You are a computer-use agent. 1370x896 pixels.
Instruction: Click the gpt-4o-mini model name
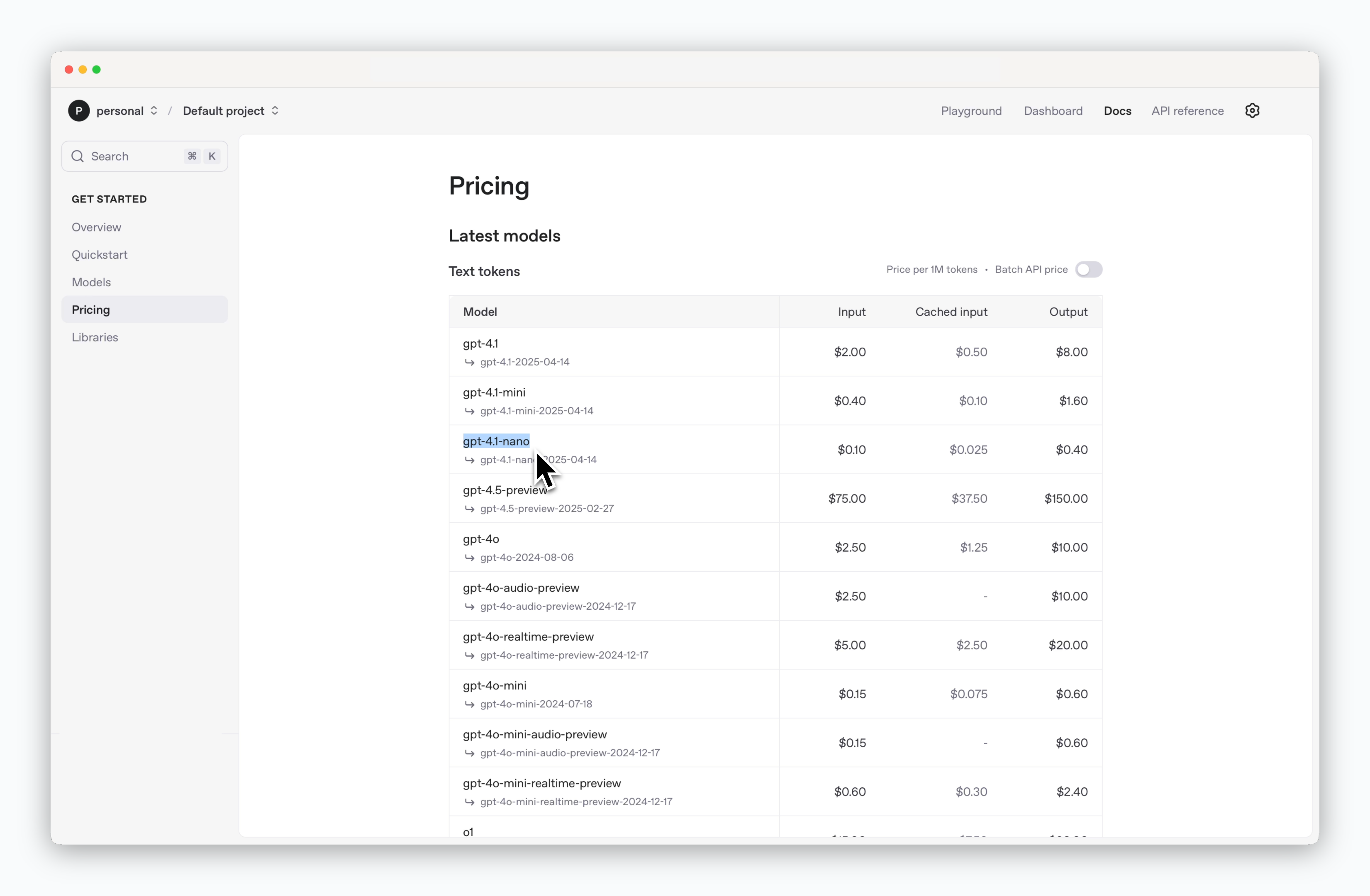point(495,686)
